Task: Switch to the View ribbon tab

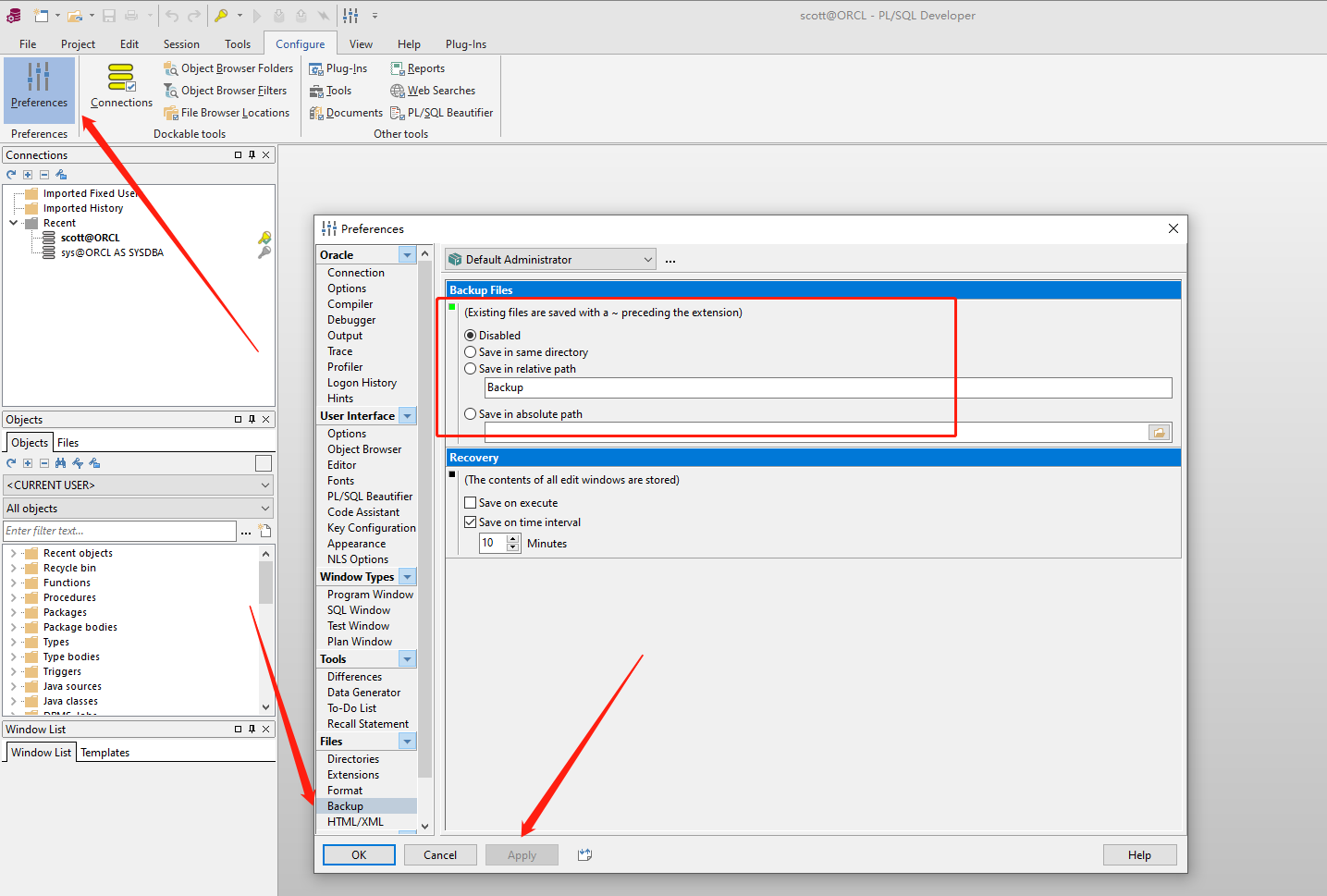Action: (x=361, y=44)
